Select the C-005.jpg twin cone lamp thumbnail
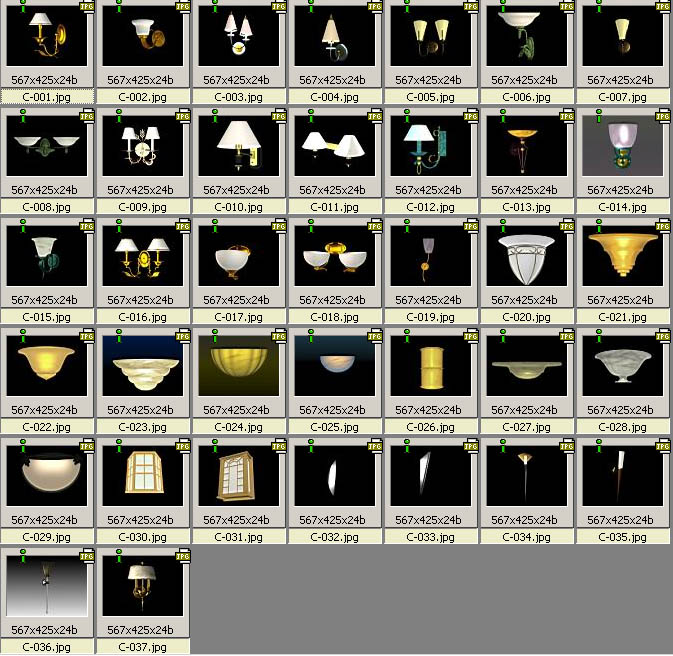The height and width of the screenshot is (656, 673). [x=431, y=36]
